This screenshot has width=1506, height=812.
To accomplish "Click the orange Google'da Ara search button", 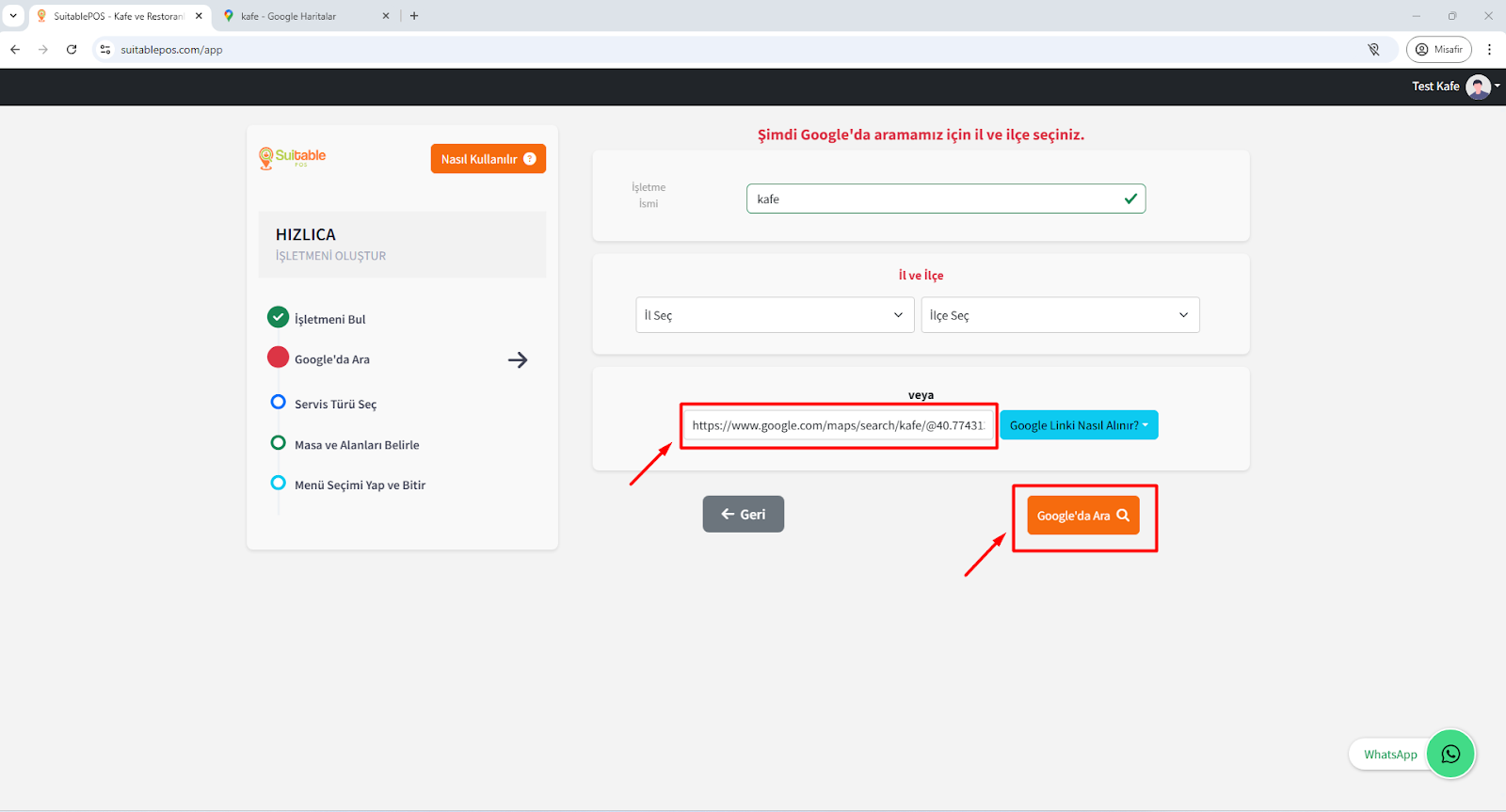I will coord(1083,516).
